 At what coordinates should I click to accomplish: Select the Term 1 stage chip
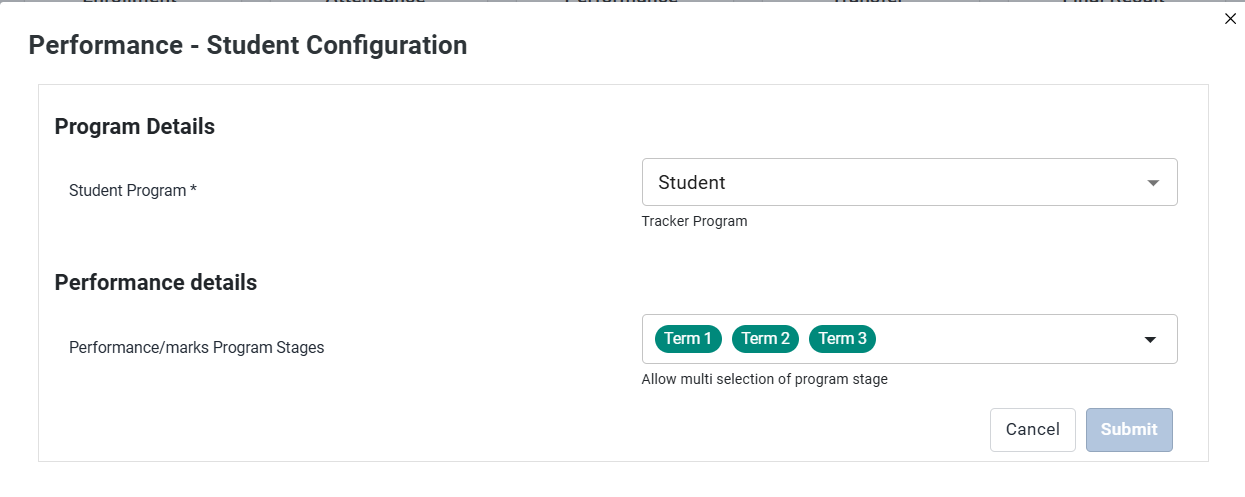[688, 339]
